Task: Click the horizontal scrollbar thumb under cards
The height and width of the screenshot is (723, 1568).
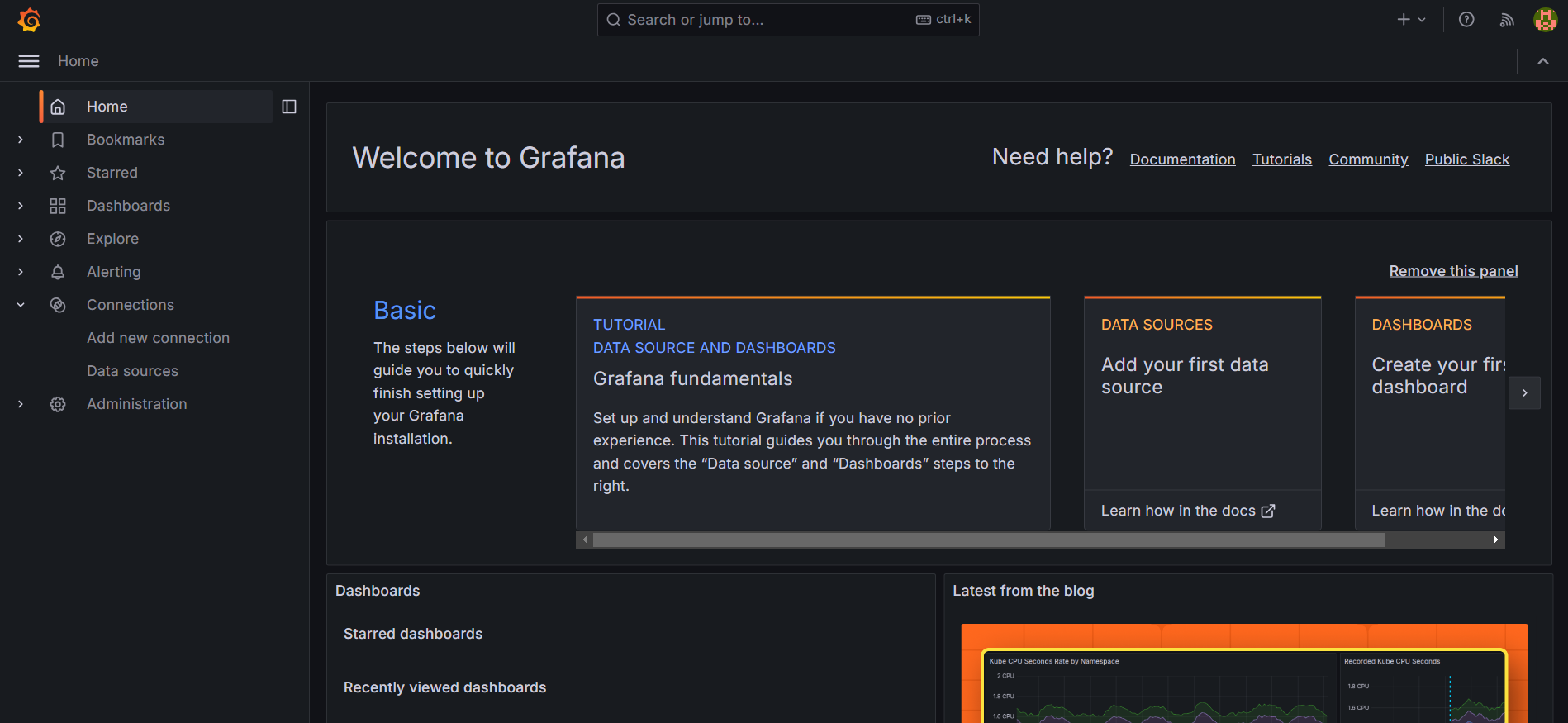Action: (989, 540)
